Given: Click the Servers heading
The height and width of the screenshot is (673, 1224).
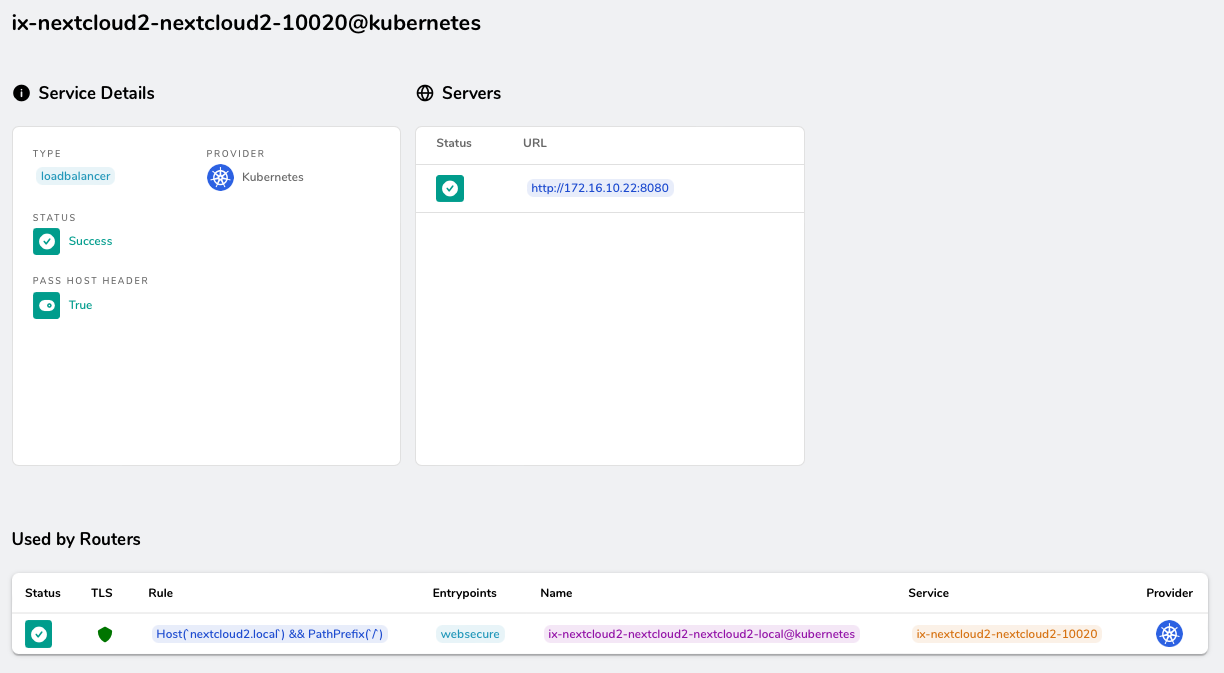Looking at the screenshot, I should tap(471, 93).
